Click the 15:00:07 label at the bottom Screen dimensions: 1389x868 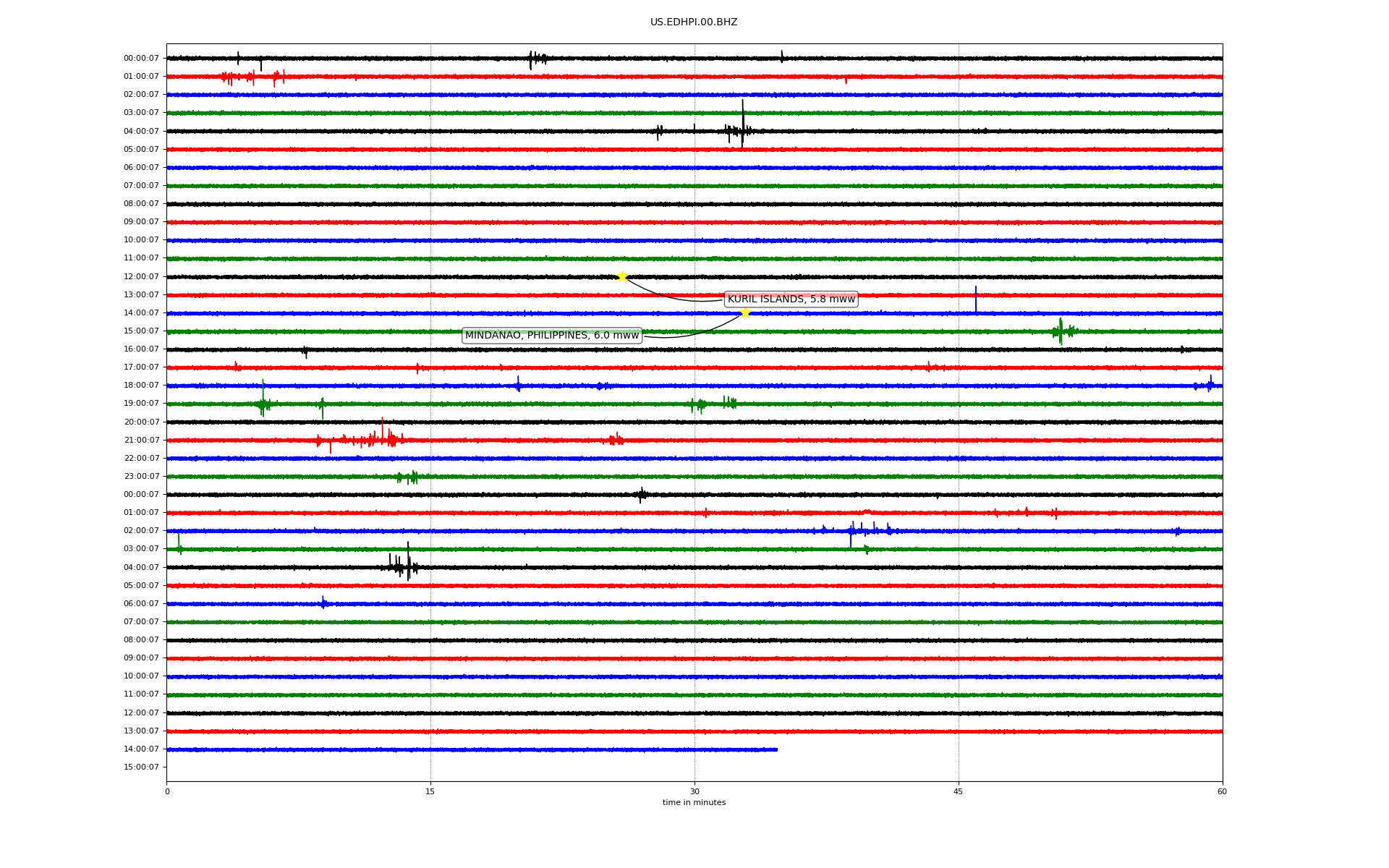click(x=141, y=767)
